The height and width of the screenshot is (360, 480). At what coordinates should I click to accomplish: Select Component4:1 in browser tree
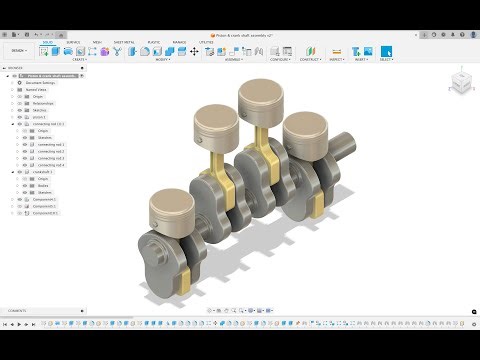(x=44, y=199)
